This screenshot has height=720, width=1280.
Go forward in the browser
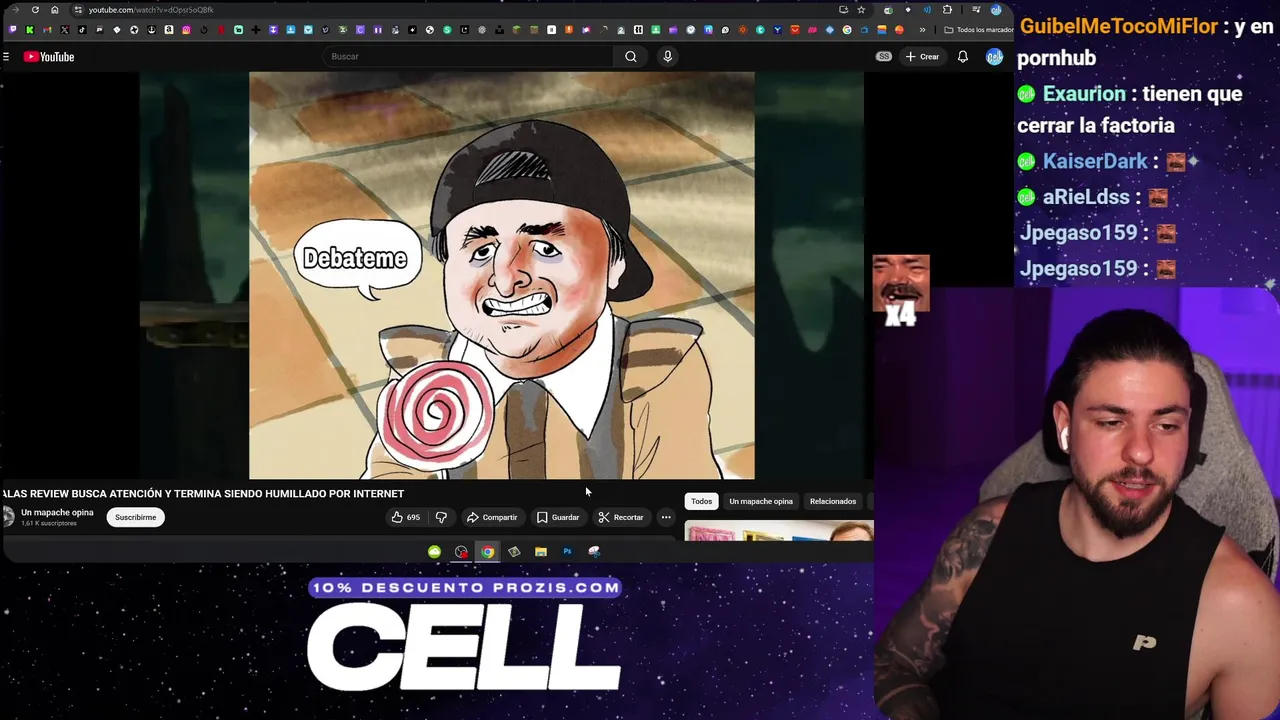tap(14, 10)
